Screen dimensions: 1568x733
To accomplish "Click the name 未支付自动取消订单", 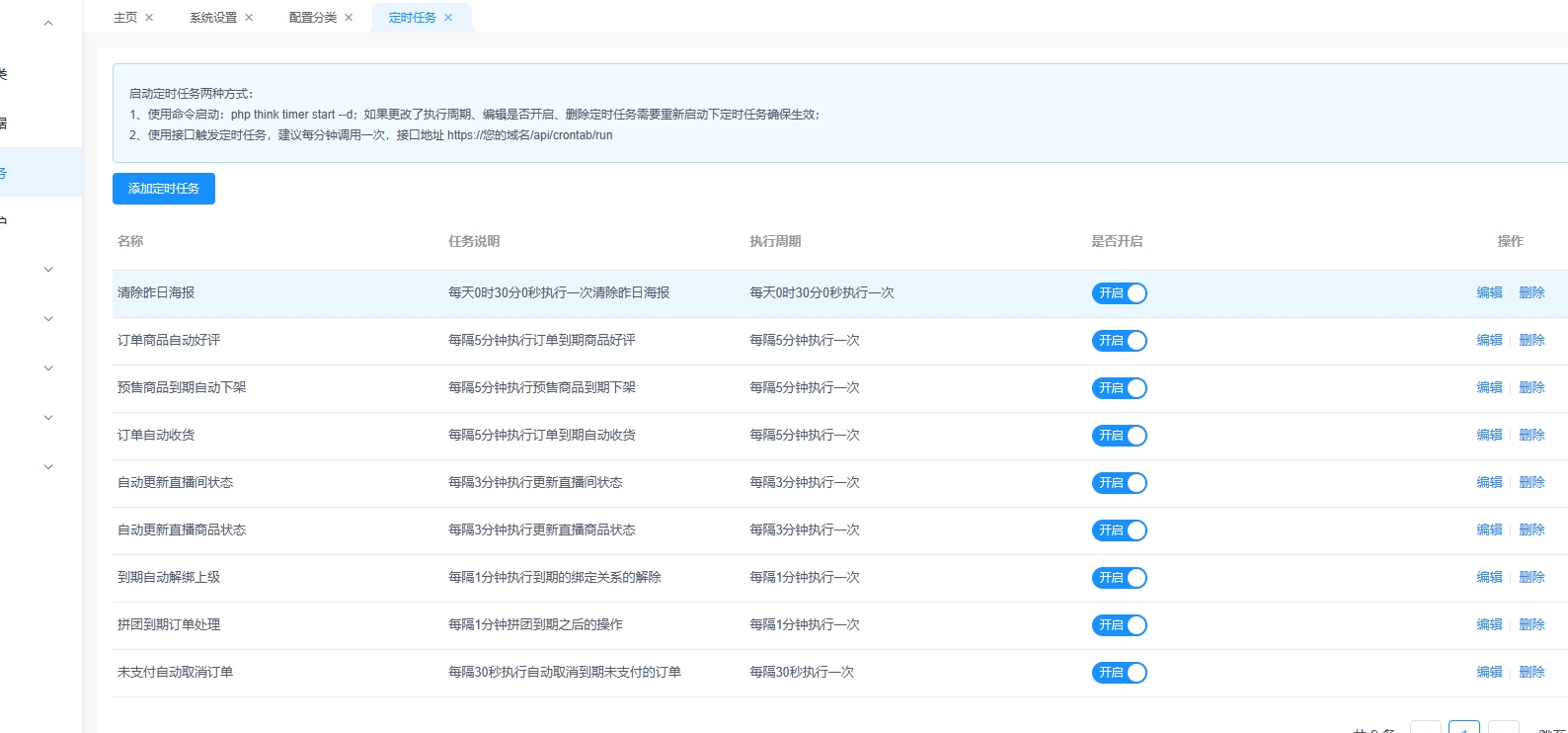I will [x=175, y=672].
